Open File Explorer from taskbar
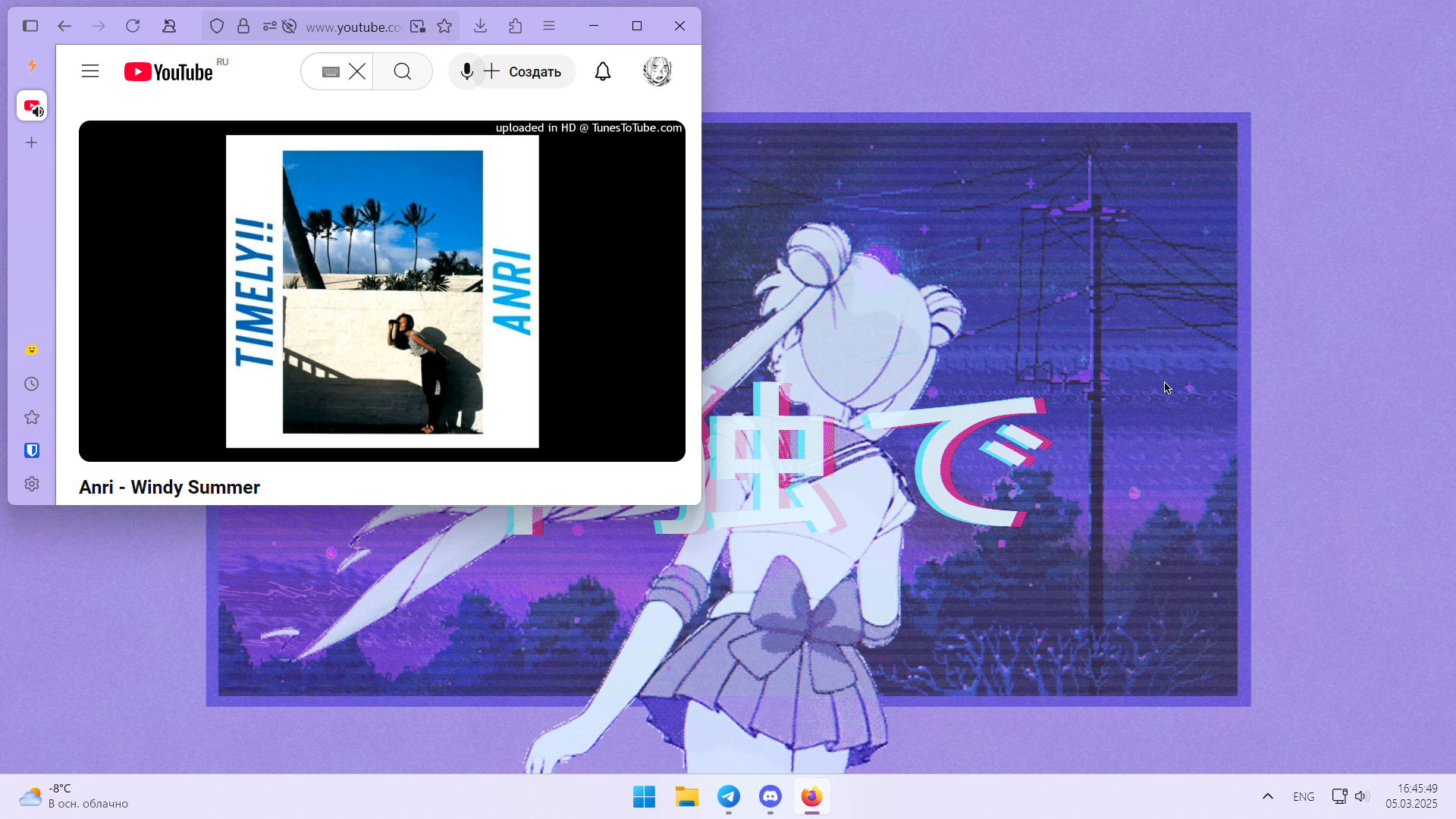The image size is (1456, 819). click(x=687, y=797)
